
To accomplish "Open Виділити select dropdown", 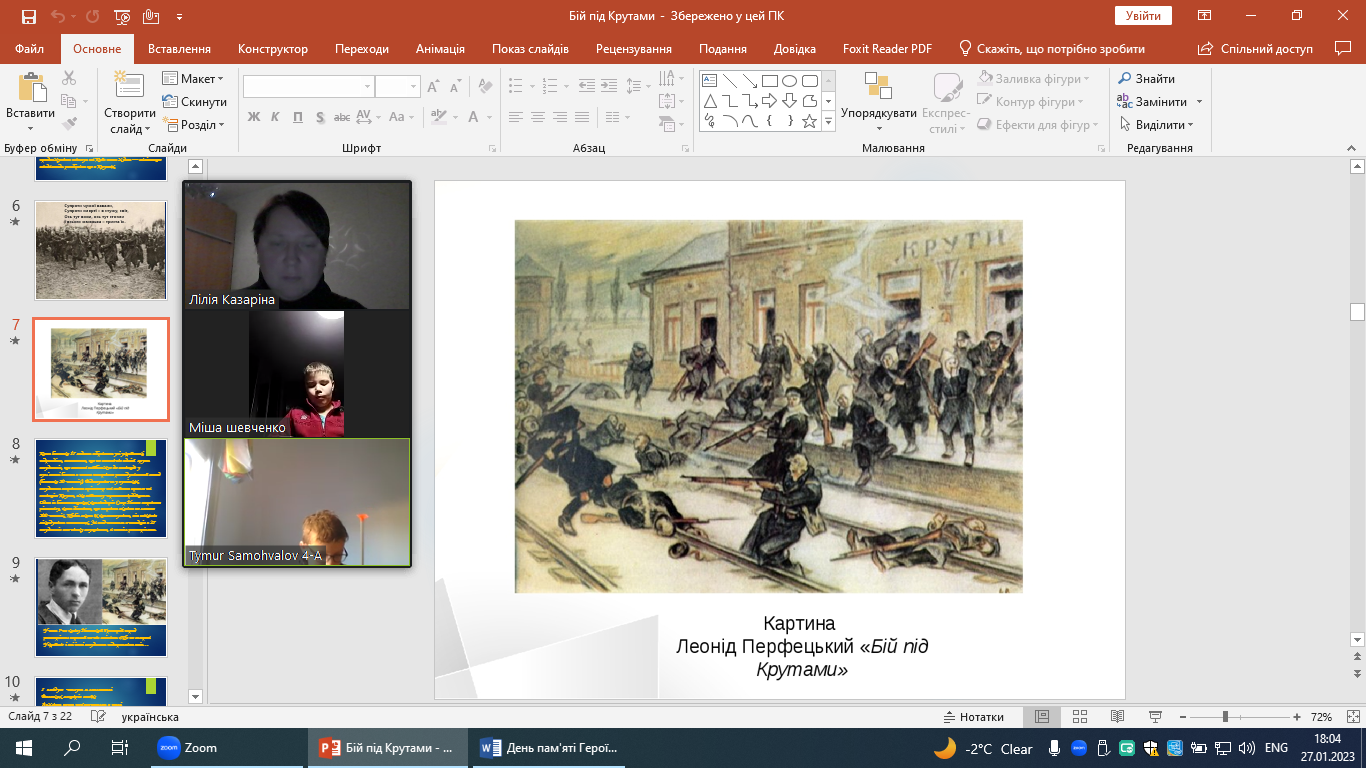I will coord(1155,124).
